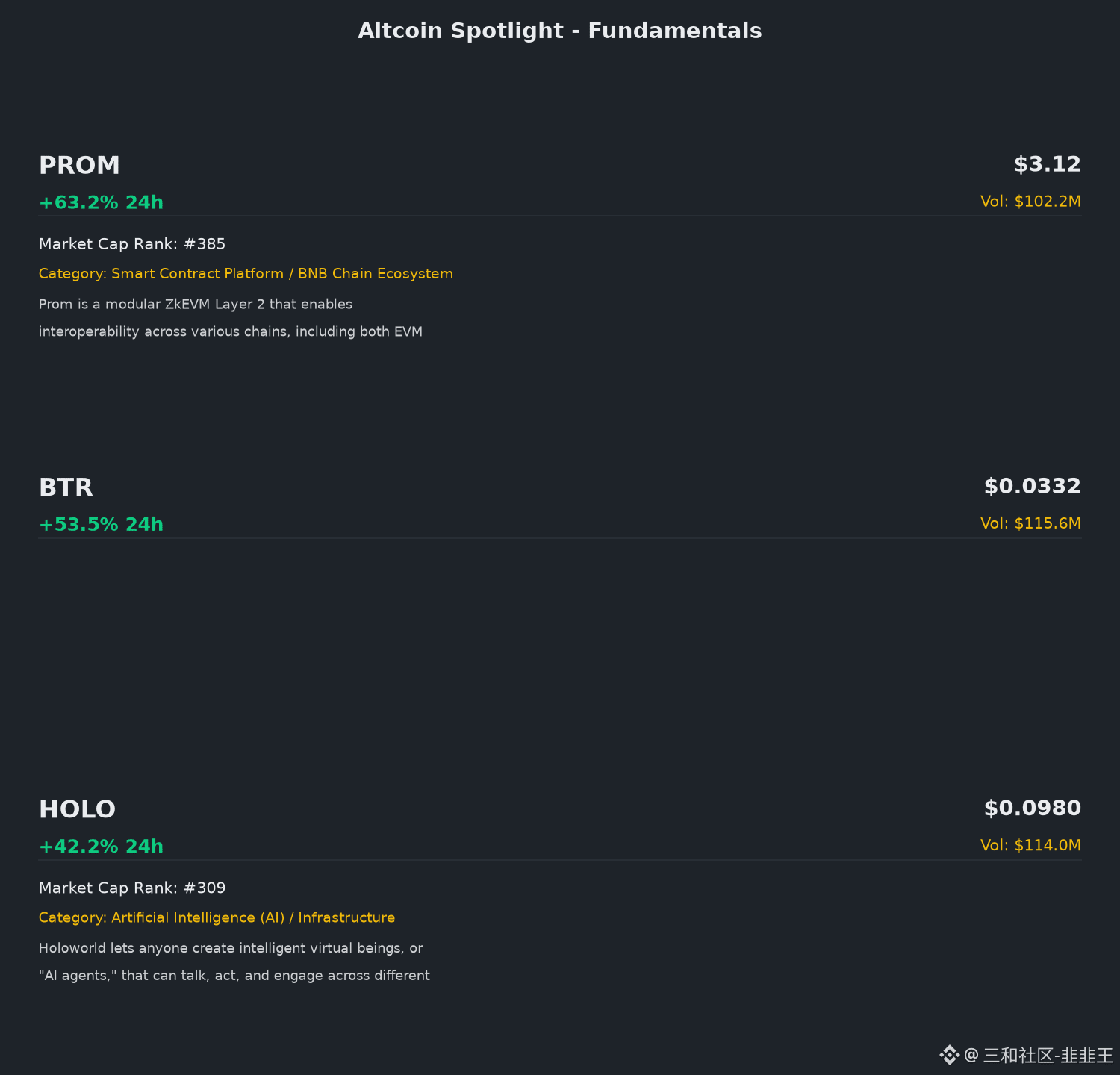The height and width of the screenshot is (1075, 1120).
Task: Select the PROM coin heading
Action: (79, 165)
